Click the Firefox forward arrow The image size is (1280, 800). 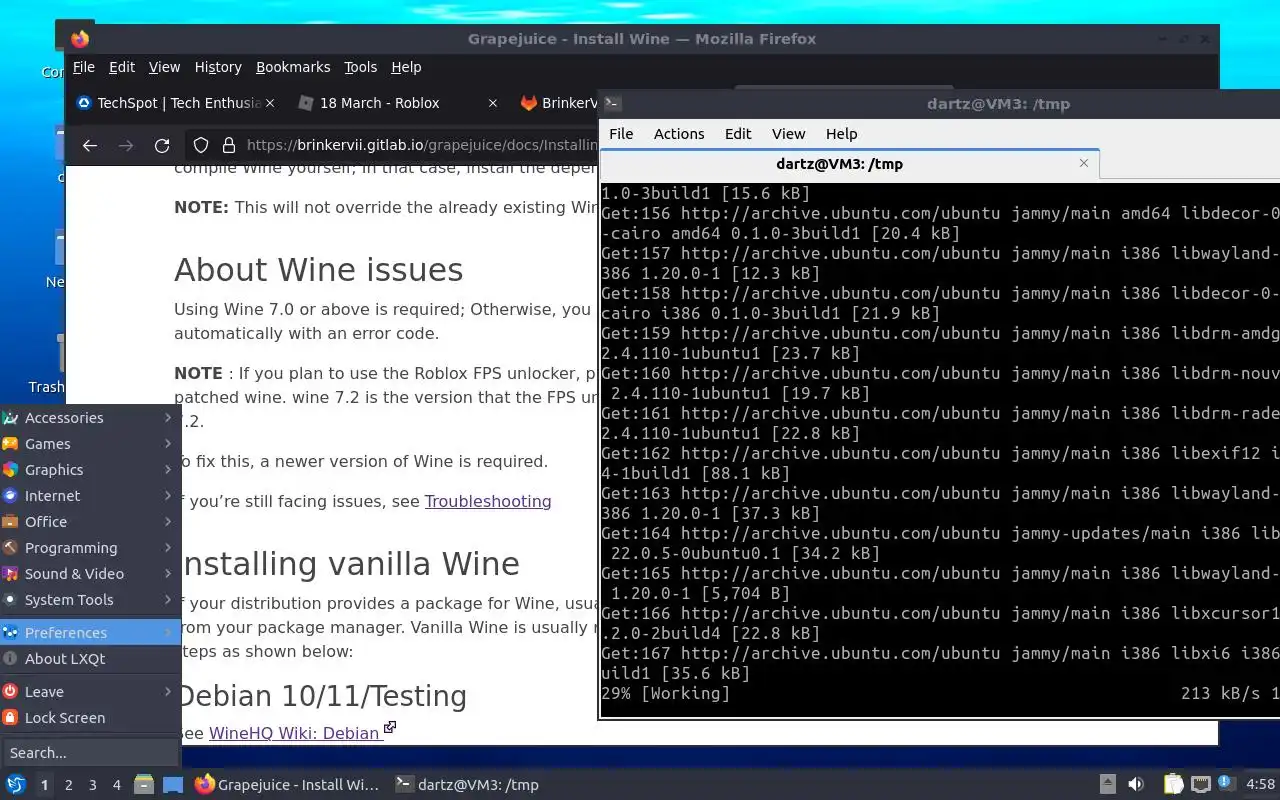(x=126, y=146)
